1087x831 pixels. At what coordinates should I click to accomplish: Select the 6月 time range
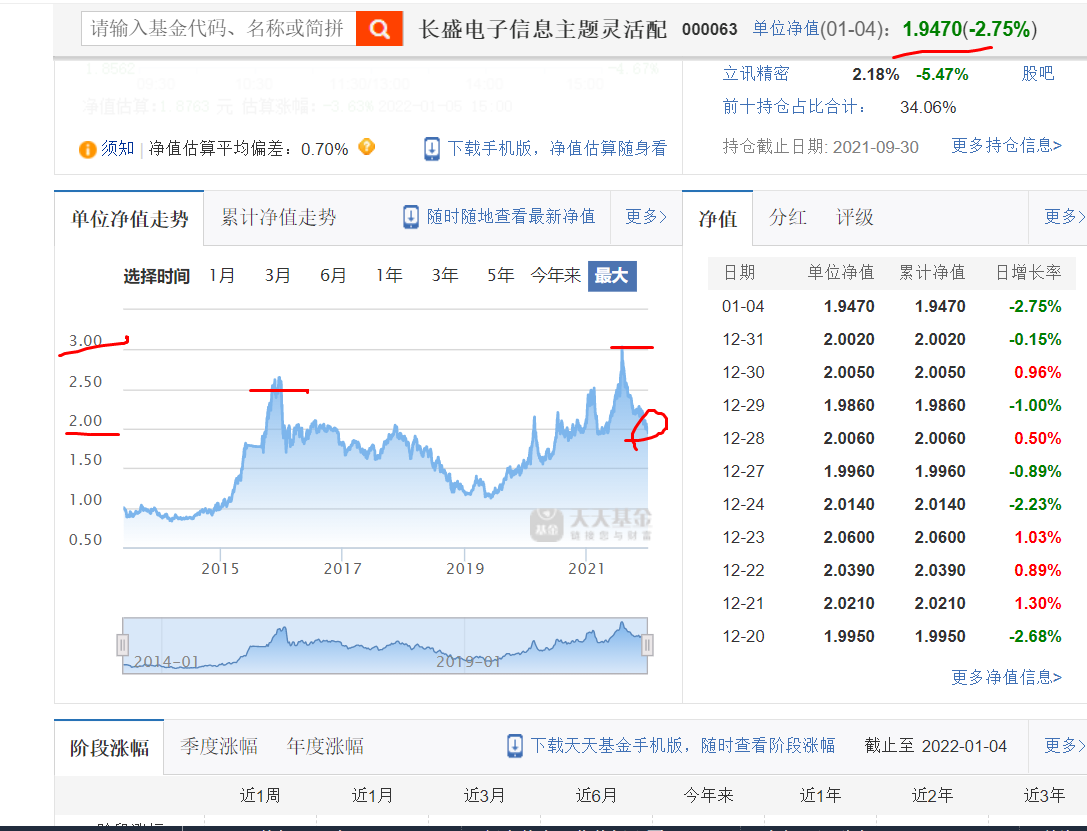(333, 276)
